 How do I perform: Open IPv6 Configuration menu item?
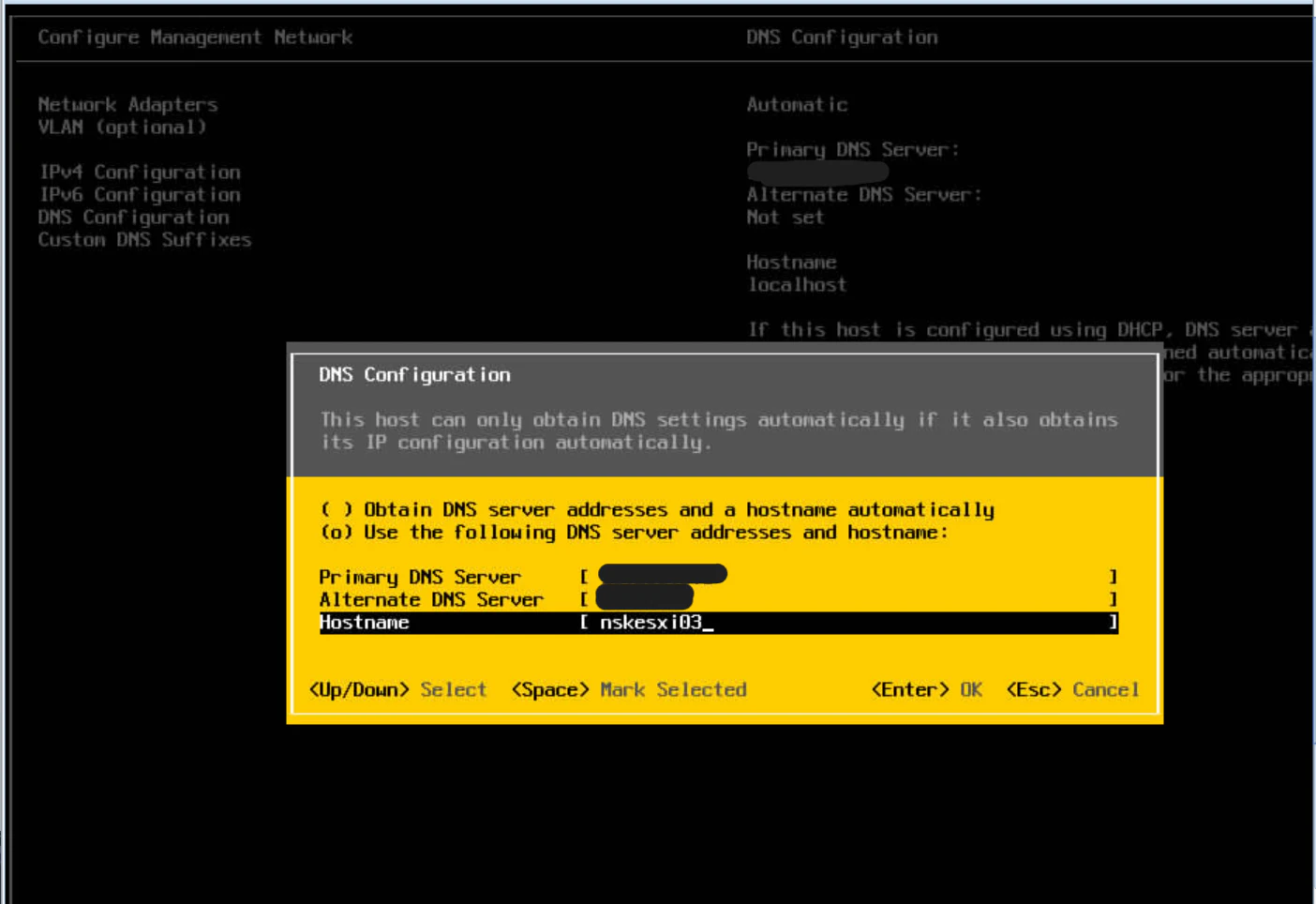140,195
